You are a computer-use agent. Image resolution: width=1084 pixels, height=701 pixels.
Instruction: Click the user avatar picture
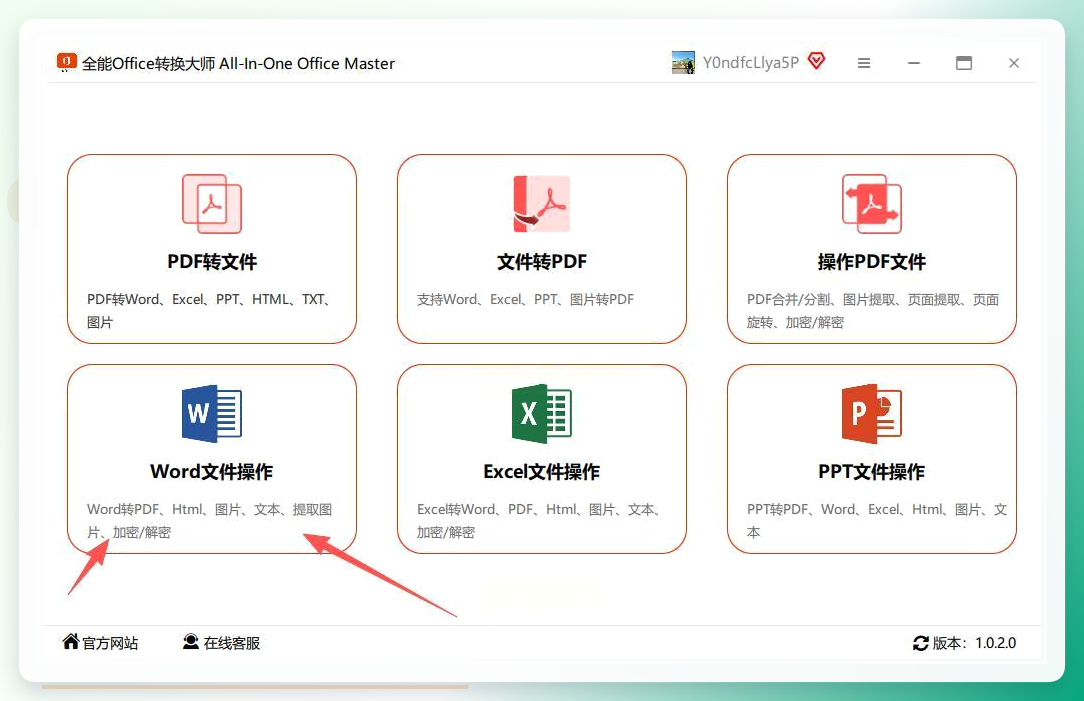click(x=683, y=62)
